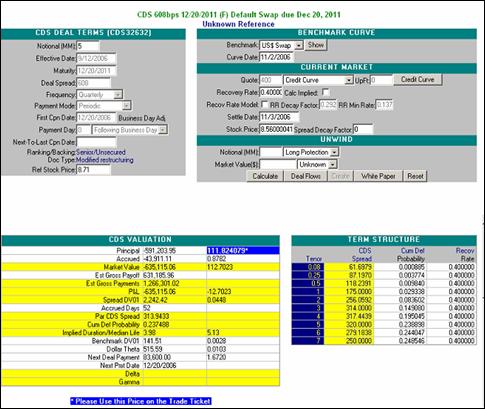Open Deal Flows
This screenshot has height=409, width=485.
pos(306,176)
